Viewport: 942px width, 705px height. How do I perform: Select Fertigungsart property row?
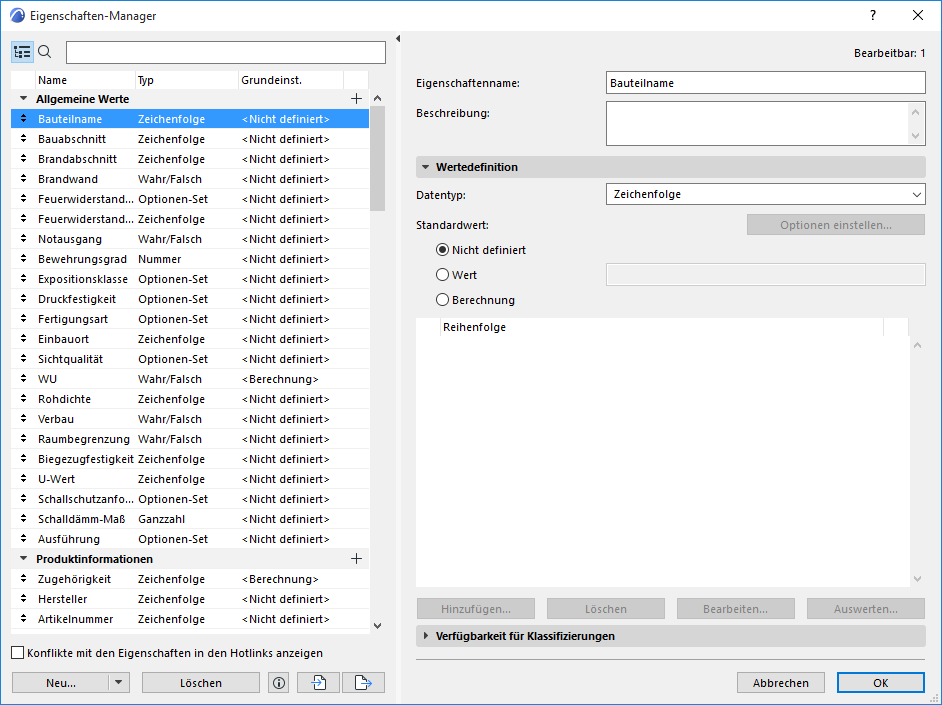click(190, 319)
